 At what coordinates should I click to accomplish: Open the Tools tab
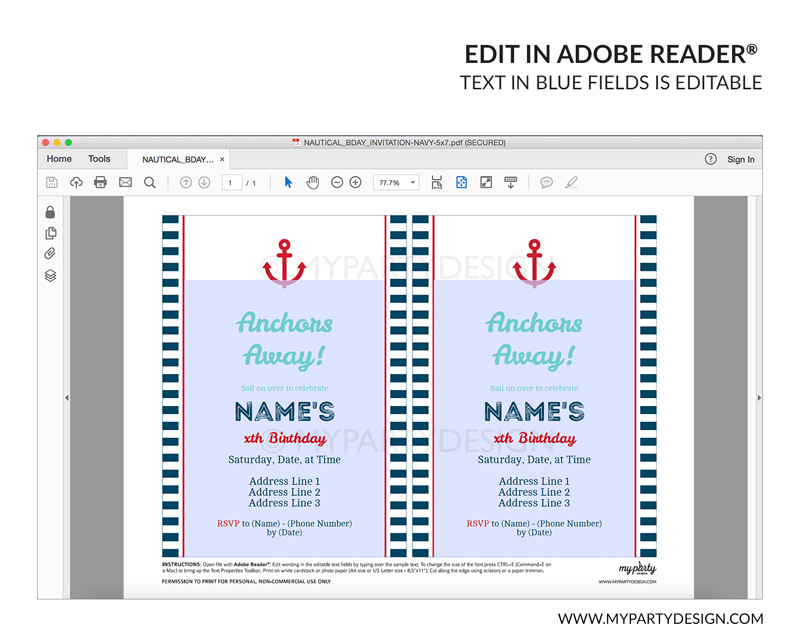click(x=99, y=159)
